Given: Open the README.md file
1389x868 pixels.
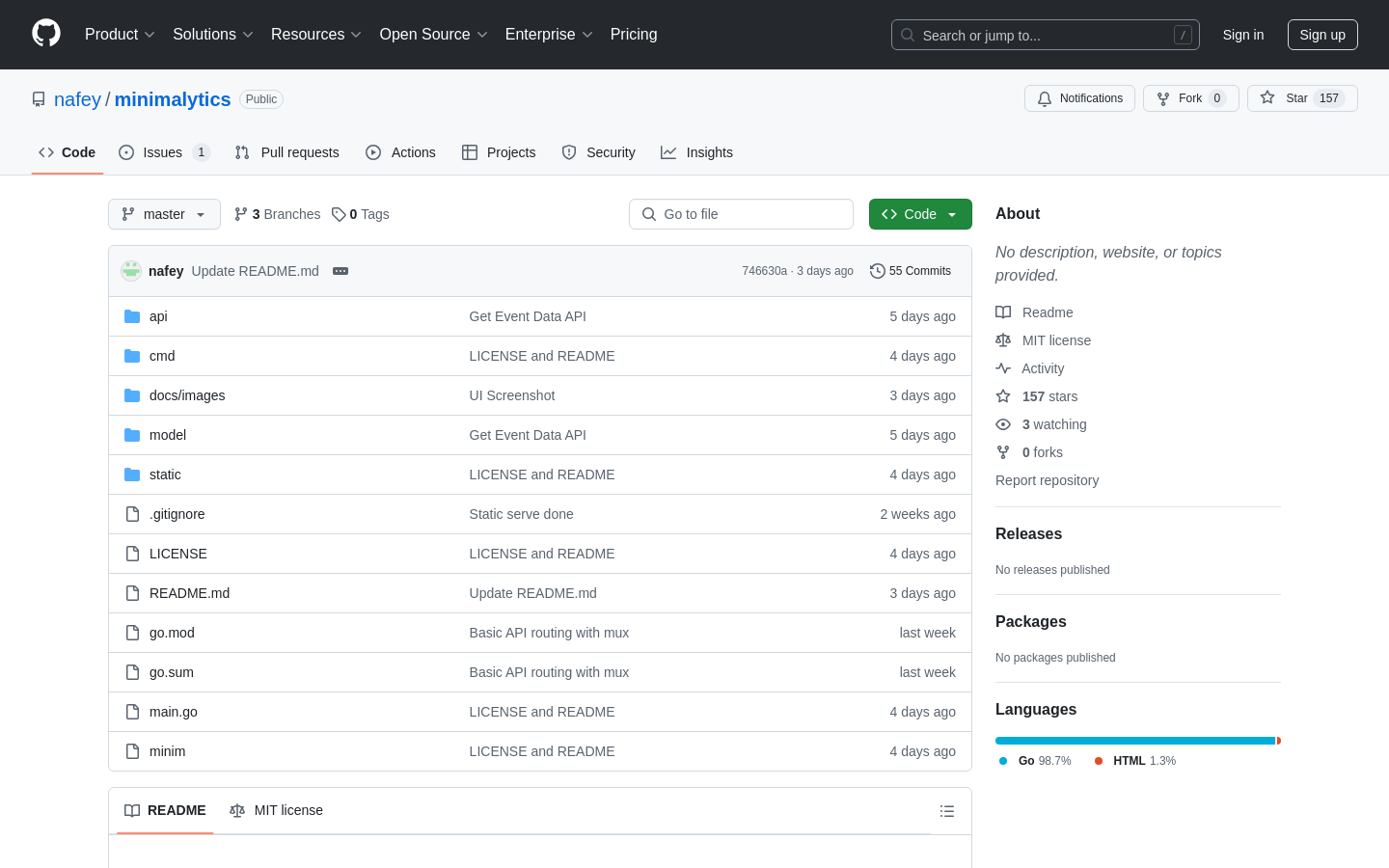Looking at the screenshot, I should 189,593.
